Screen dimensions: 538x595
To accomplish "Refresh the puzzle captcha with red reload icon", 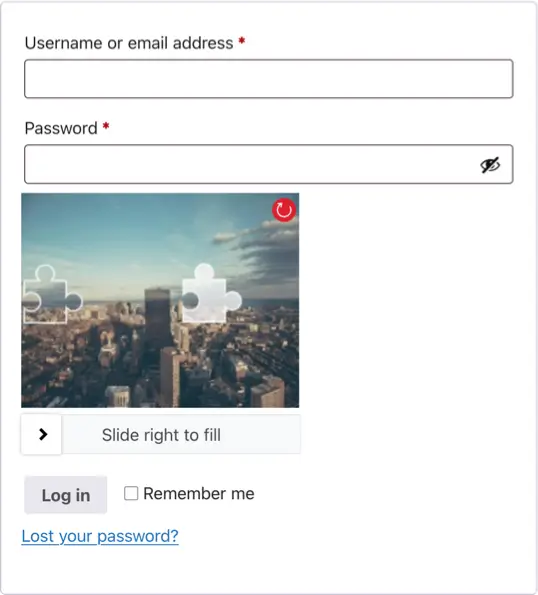I will [x=284, y=209].
